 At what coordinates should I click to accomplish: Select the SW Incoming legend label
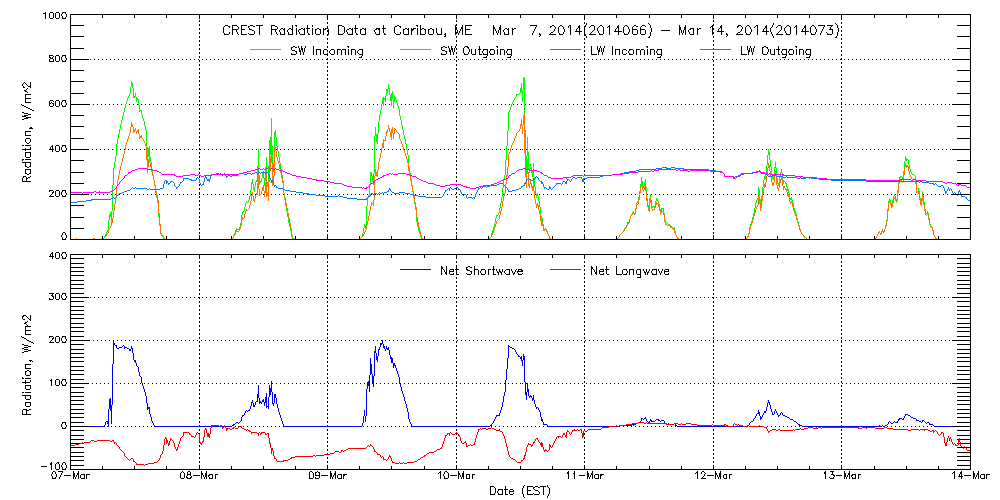(326, 51)
